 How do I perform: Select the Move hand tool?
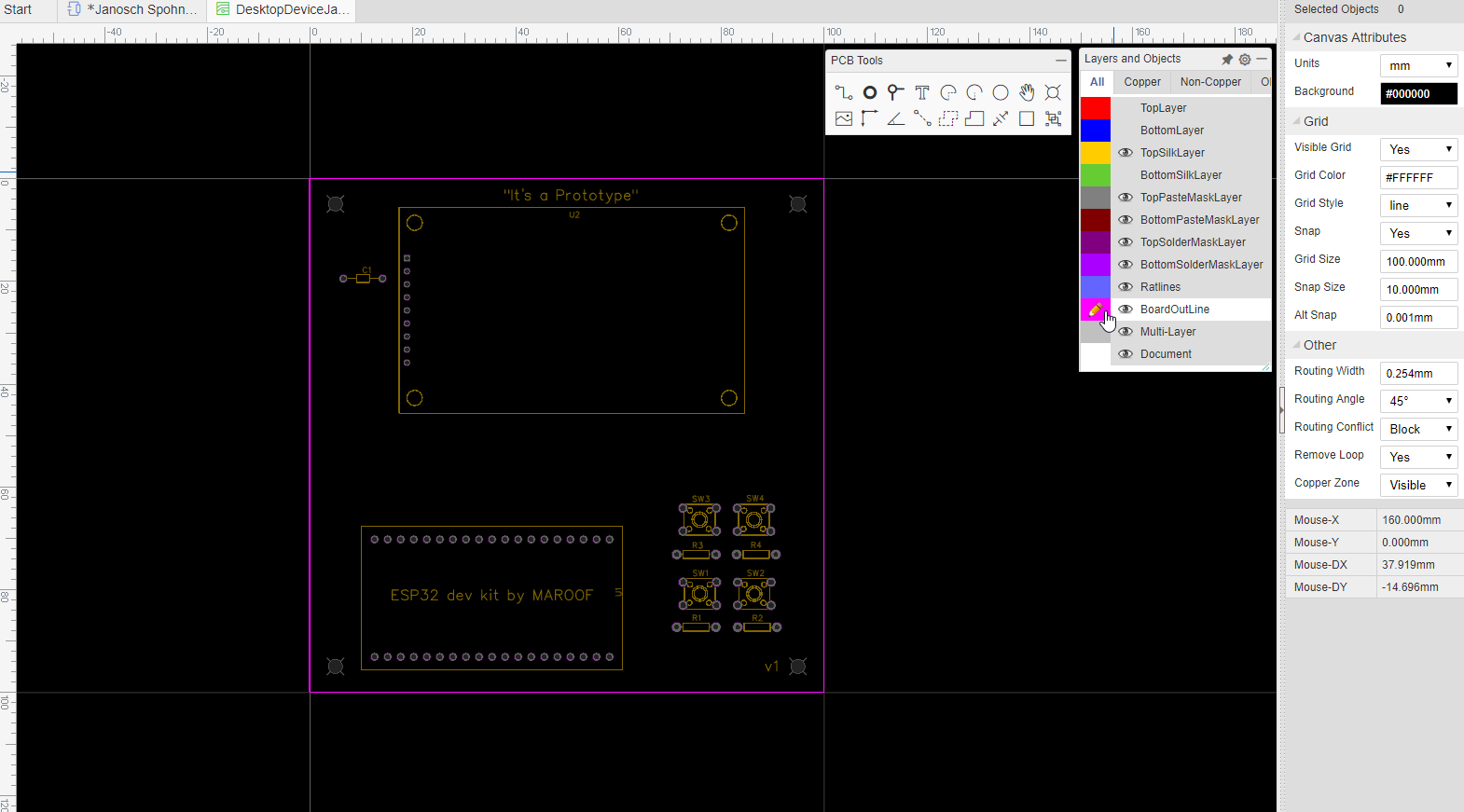click(x=1027, y=92)
